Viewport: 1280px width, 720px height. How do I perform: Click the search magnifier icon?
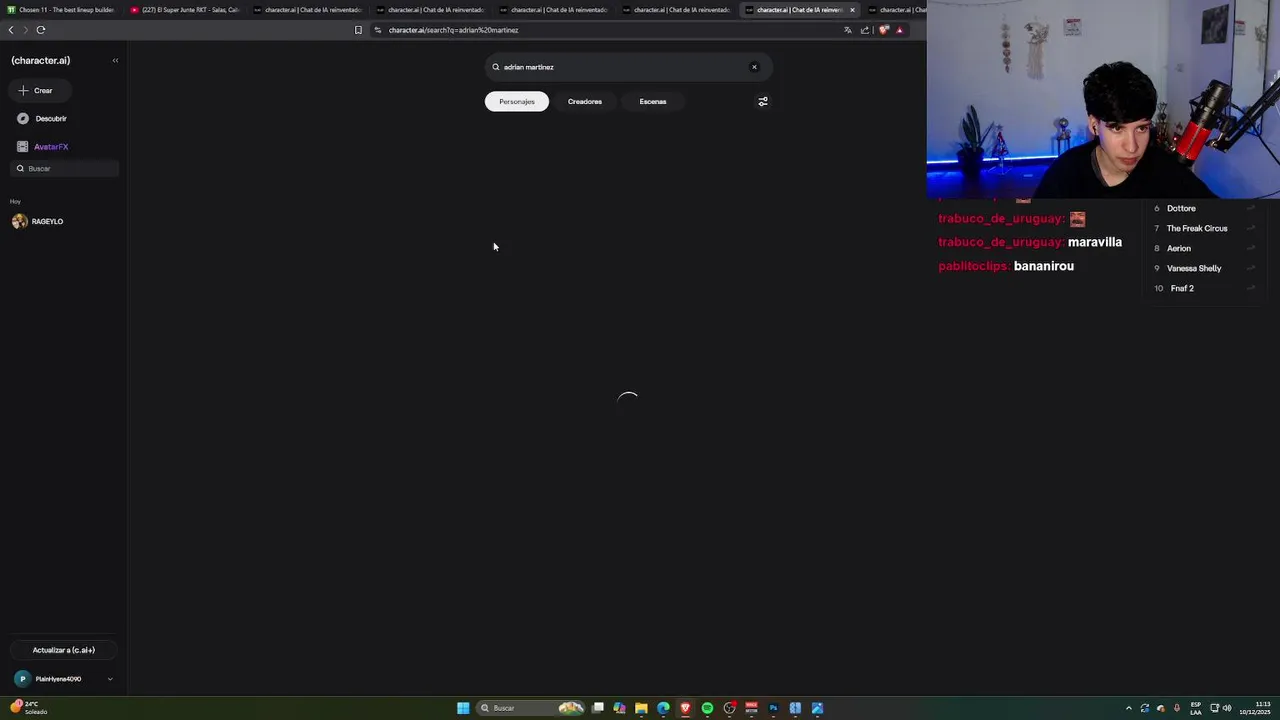(x=495, y=67)
